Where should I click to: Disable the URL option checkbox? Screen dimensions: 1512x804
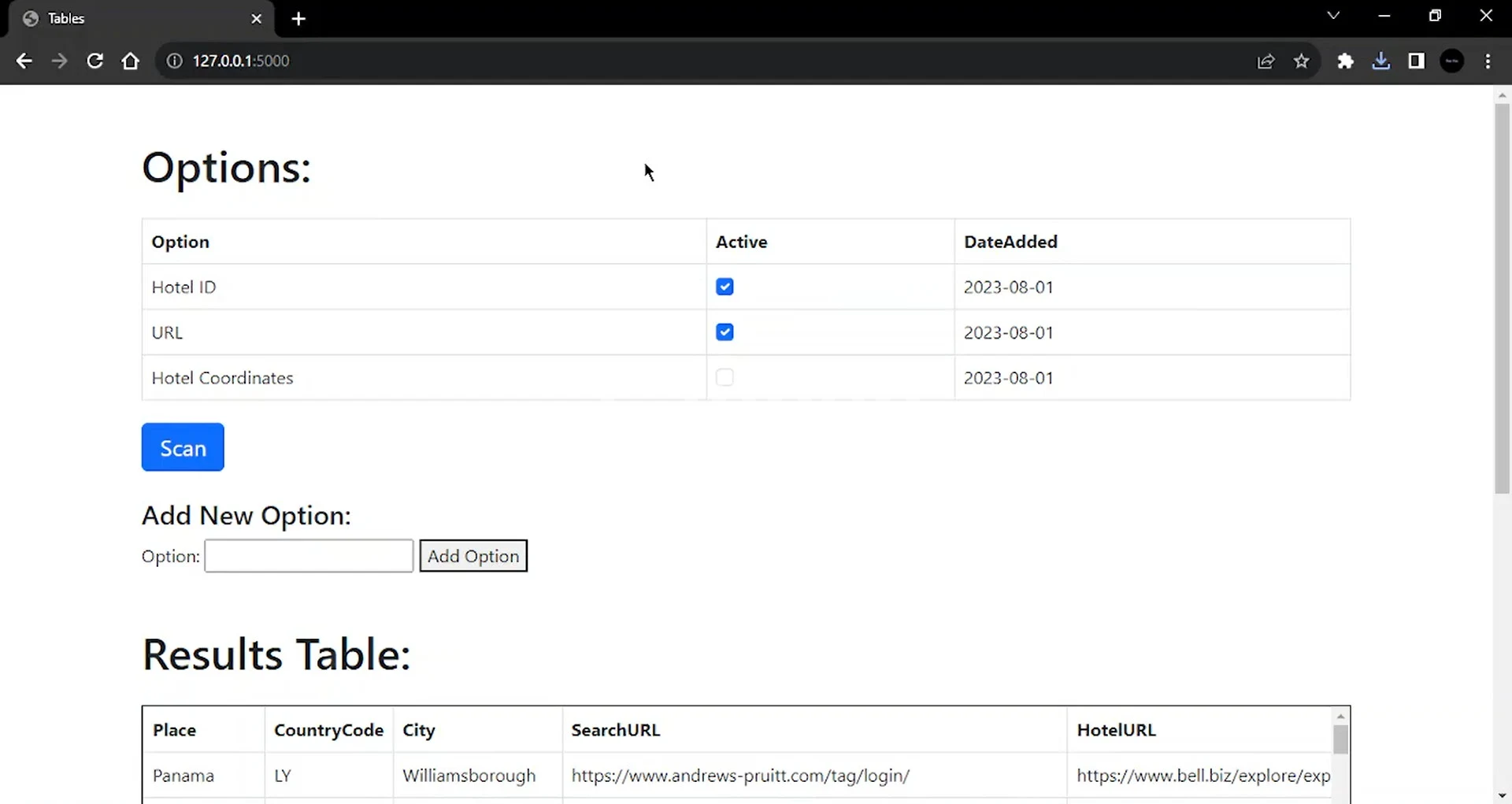click(x=724, y=332)
